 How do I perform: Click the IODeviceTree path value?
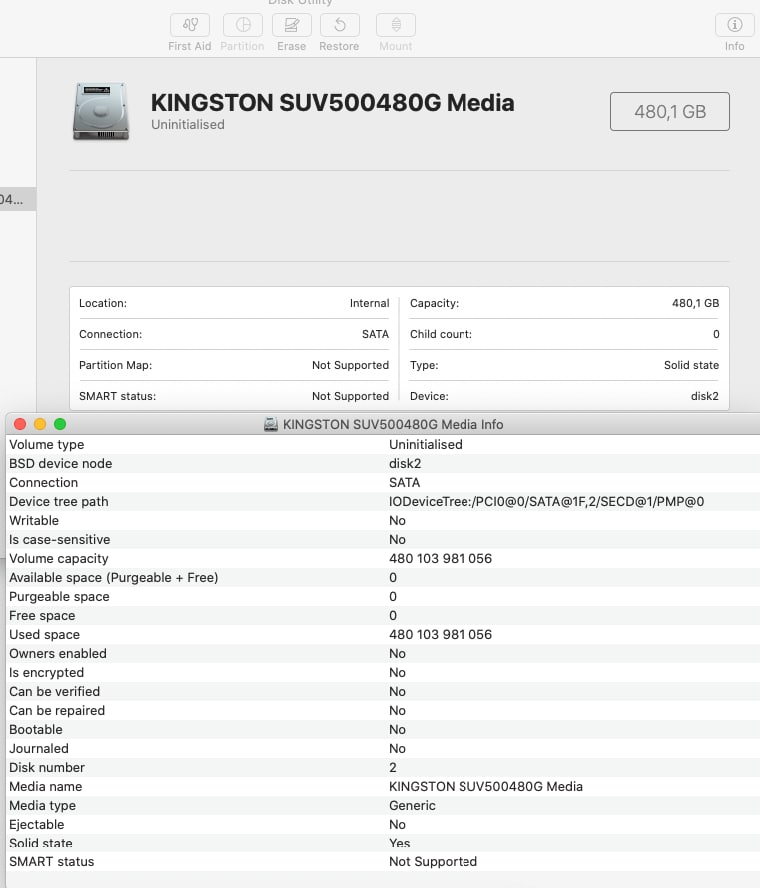546,502
